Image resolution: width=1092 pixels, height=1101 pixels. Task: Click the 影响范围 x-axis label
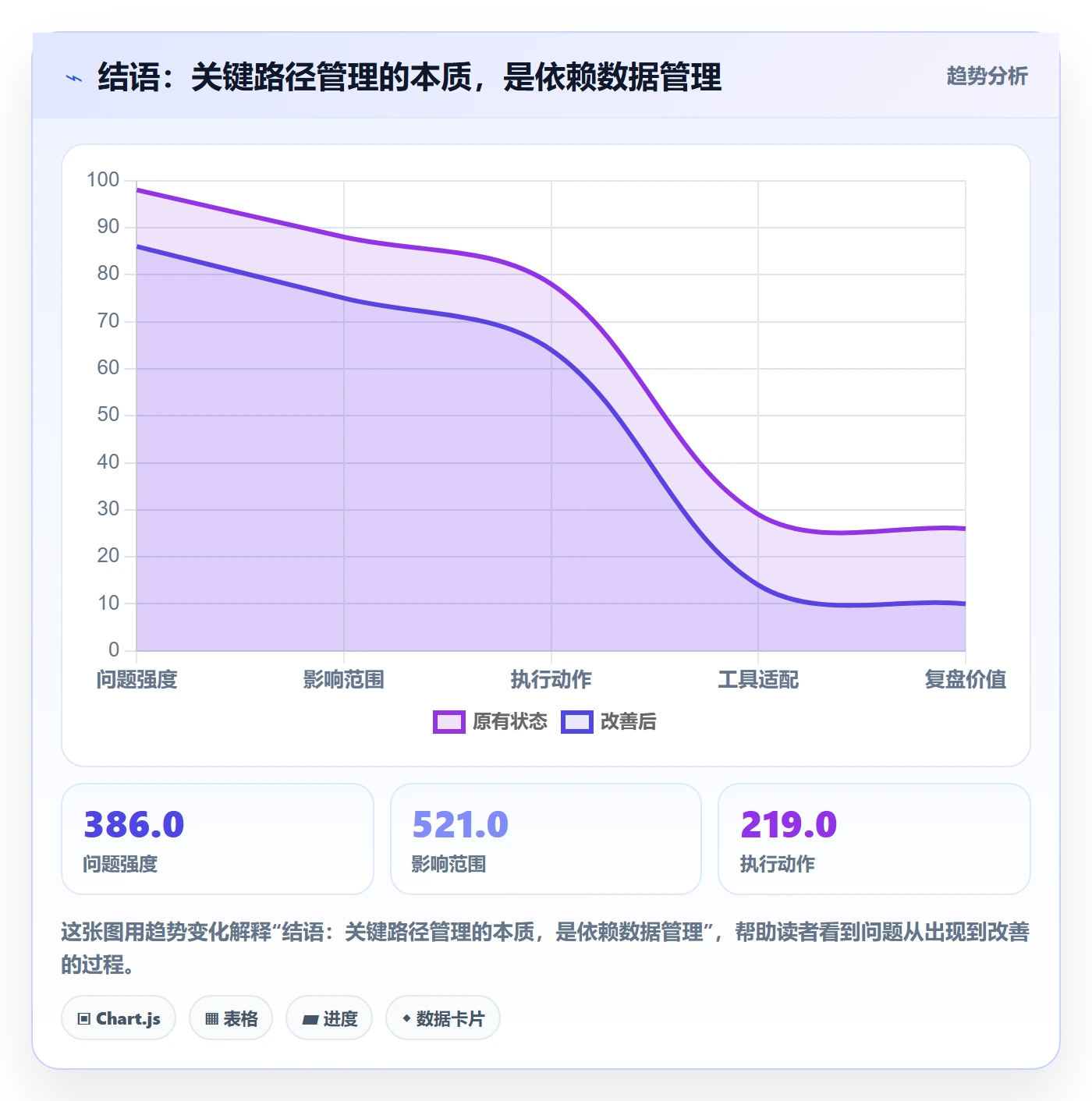click(344, 680)
